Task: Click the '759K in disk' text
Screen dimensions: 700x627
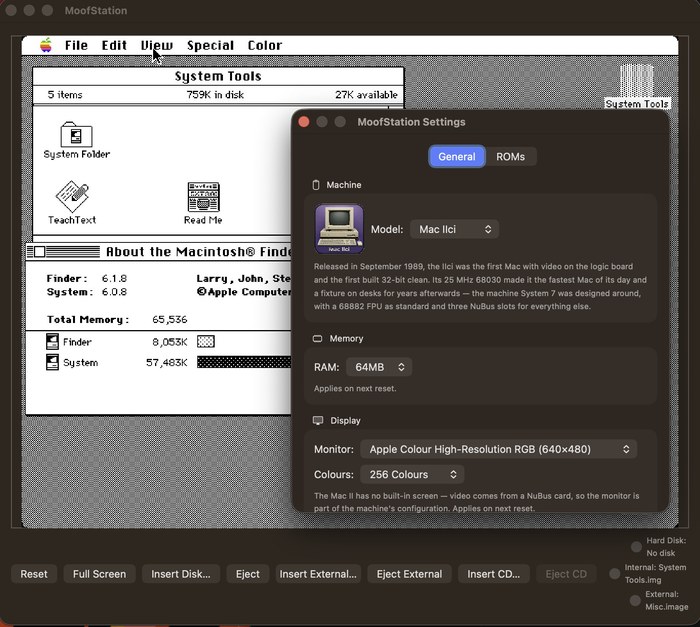Action: point(215,95)
